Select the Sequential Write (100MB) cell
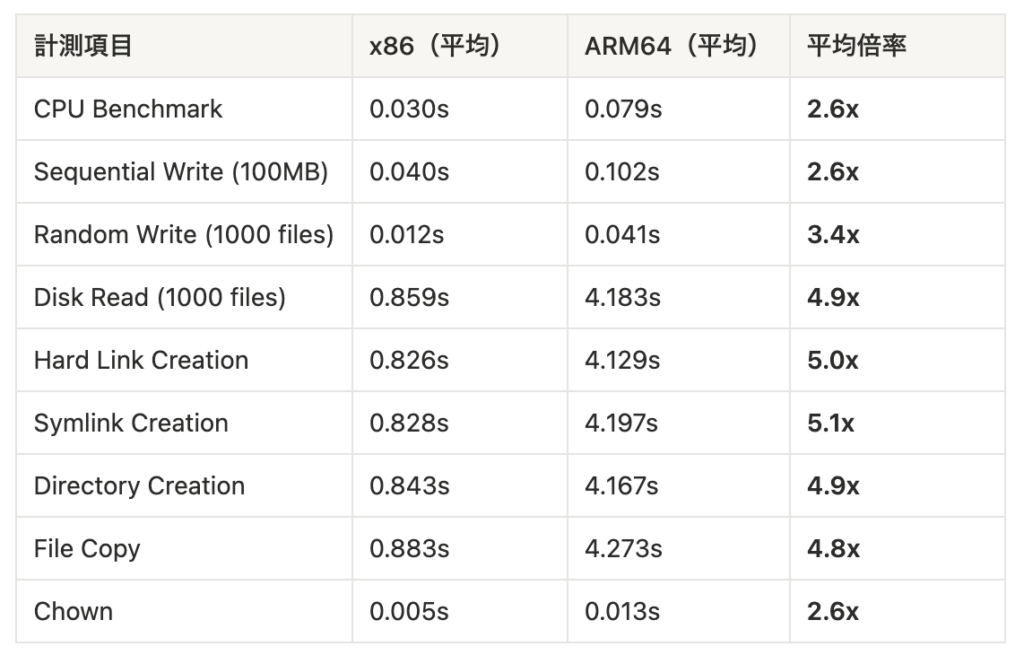The width and height of the screenshot is (1024, 655). point(181,172)
